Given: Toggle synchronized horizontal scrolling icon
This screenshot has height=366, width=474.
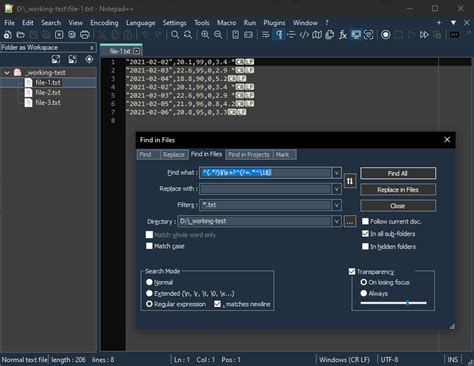Looking at the screenshot, I should click(x=248, y=35).
